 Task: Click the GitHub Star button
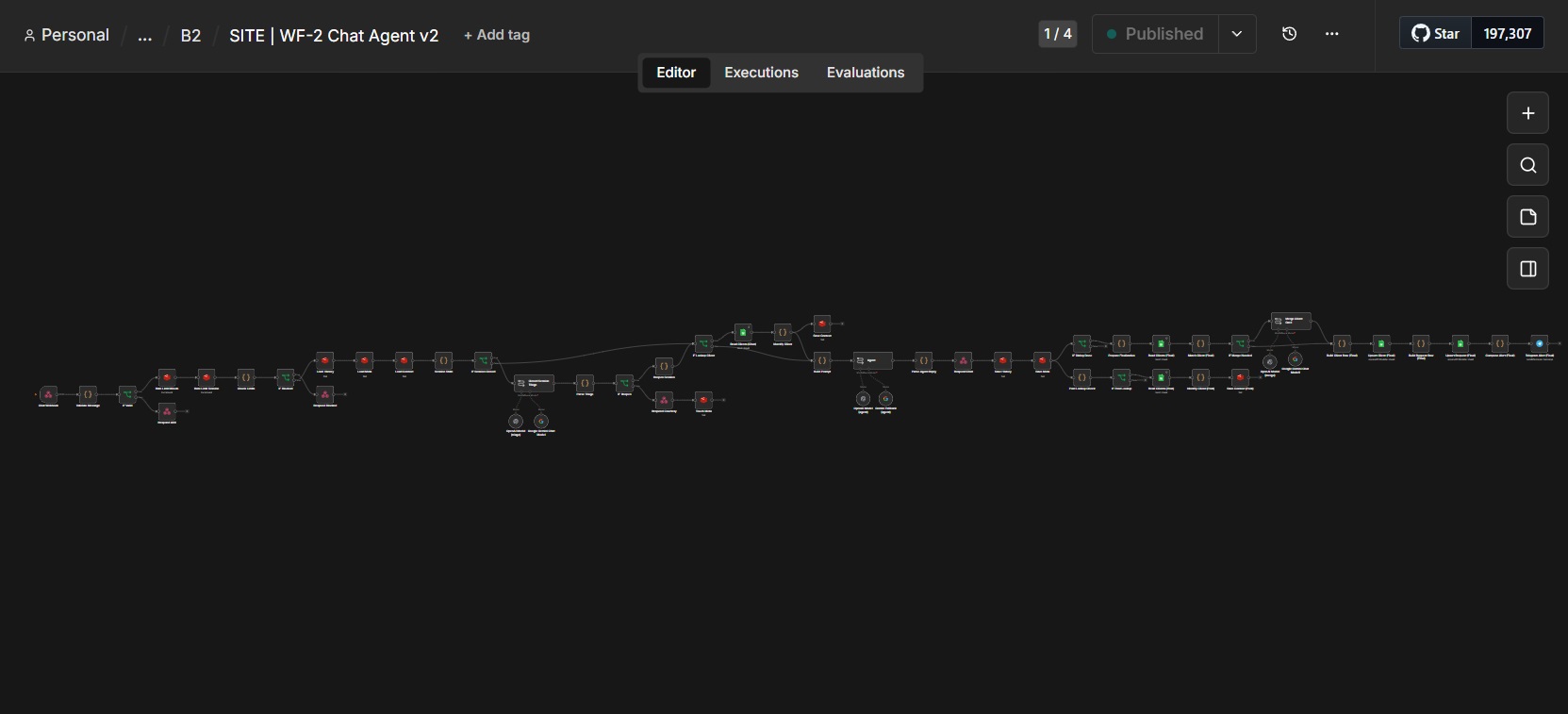click(x=1435, y=34)
